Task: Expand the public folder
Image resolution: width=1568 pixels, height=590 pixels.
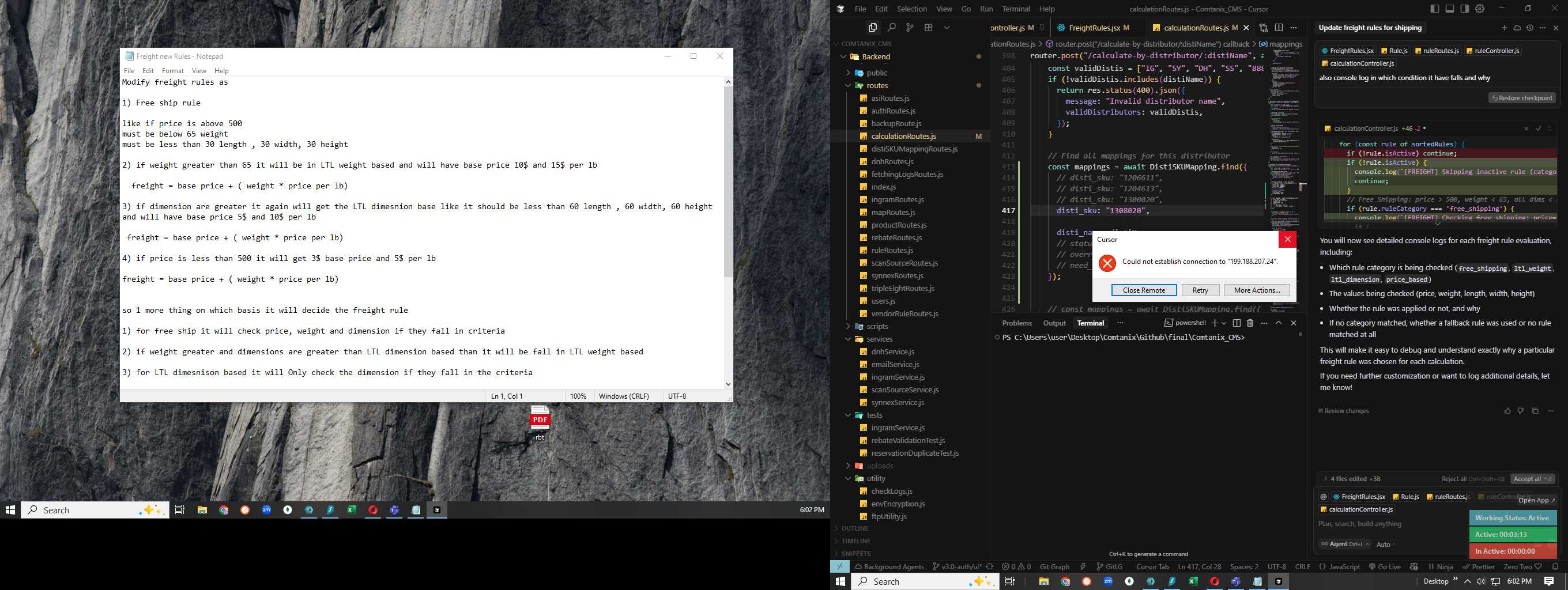Action: click(848, 73)
